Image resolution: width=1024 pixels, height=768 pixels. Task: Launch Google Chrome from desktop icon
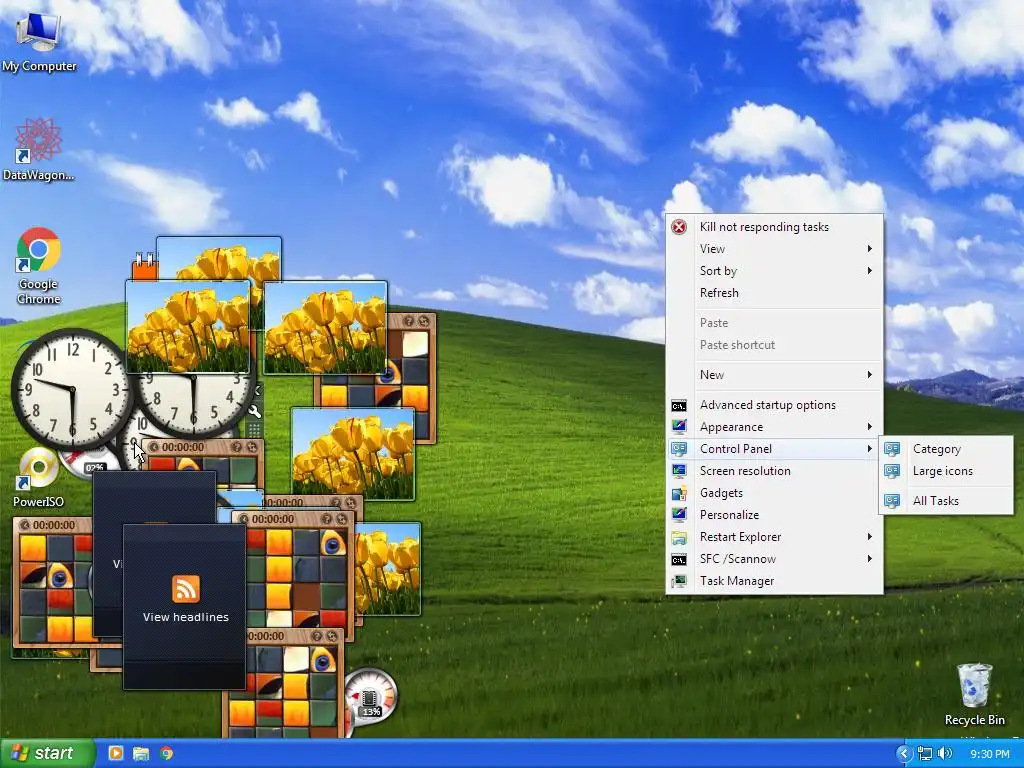pyautogui.click(x=38, y=264)
